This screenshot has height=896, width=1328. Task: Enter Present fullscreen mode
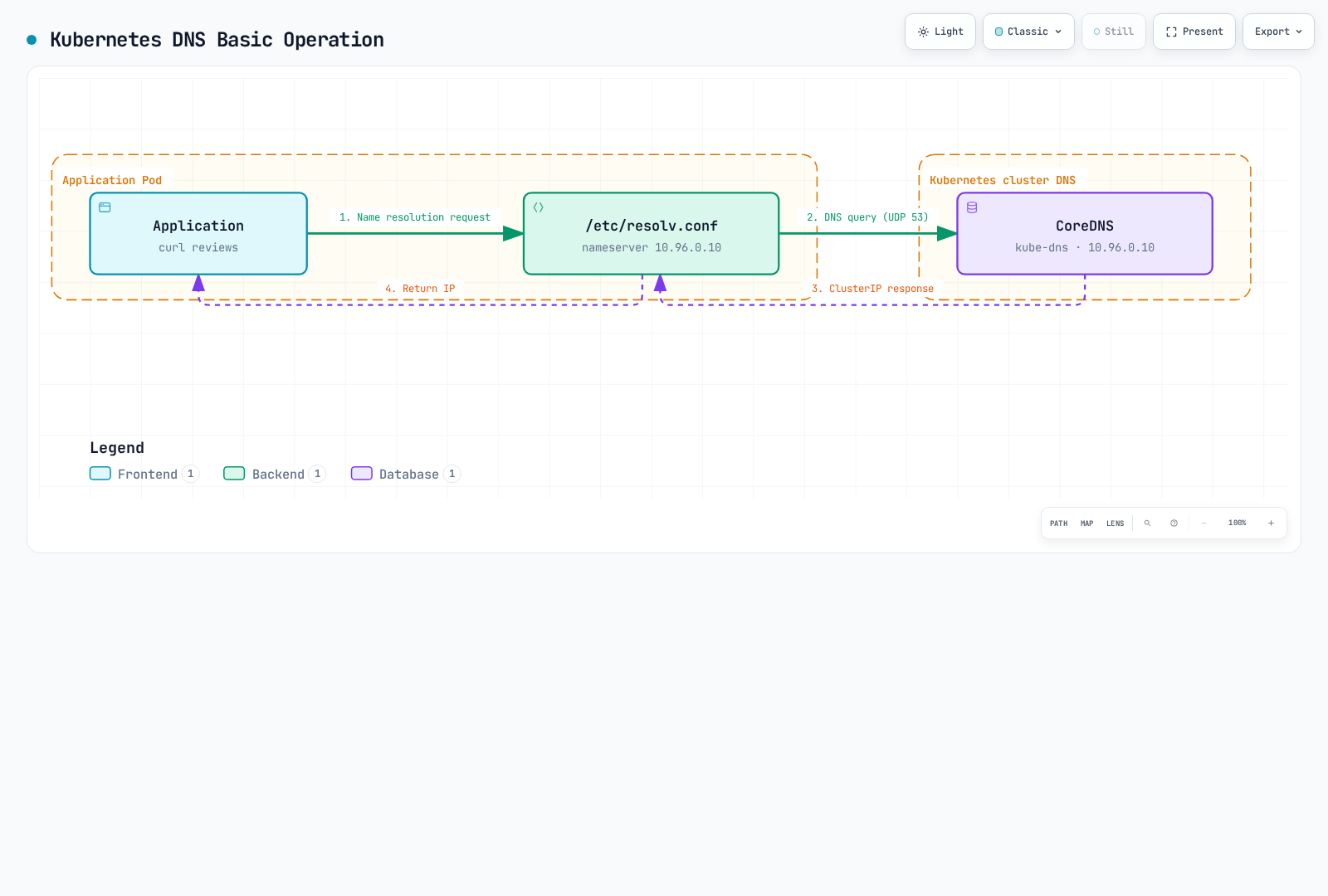point(1194,32)
